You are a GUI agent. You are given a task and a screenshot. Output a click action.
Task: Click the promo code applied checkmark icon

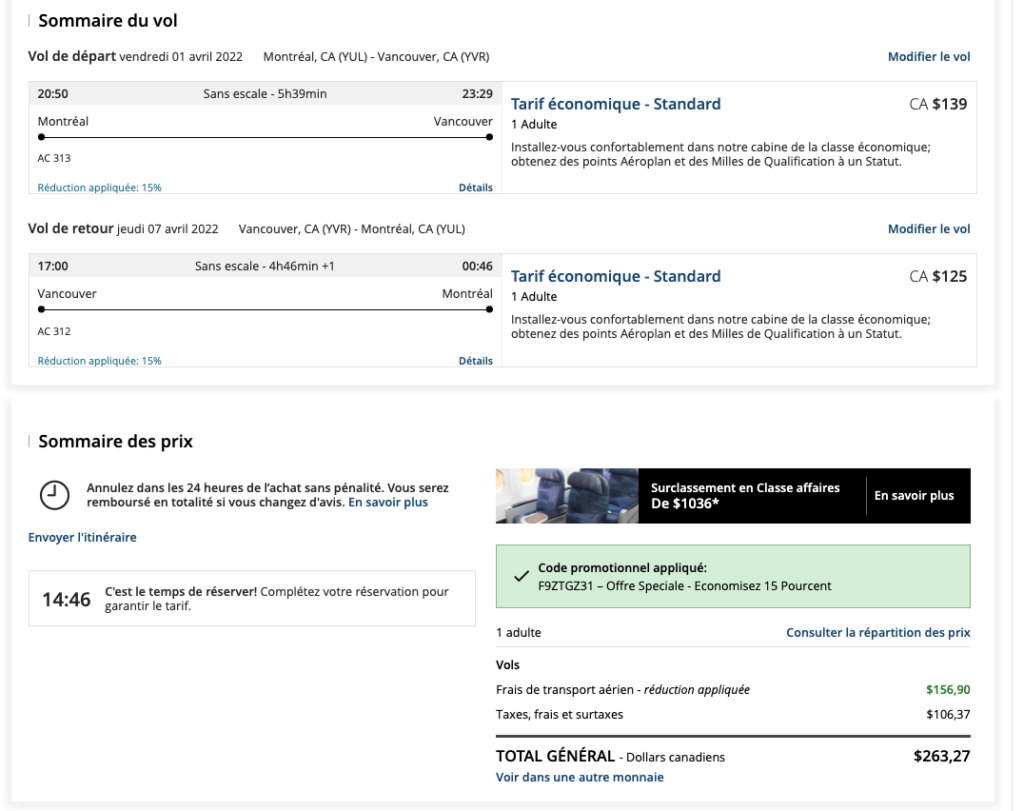[x=520, y=576]
